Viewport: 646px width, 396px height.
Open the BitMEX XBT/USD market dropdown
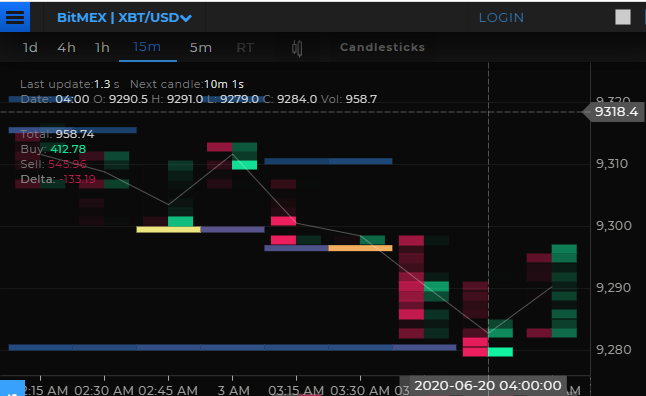click(124, 18)
